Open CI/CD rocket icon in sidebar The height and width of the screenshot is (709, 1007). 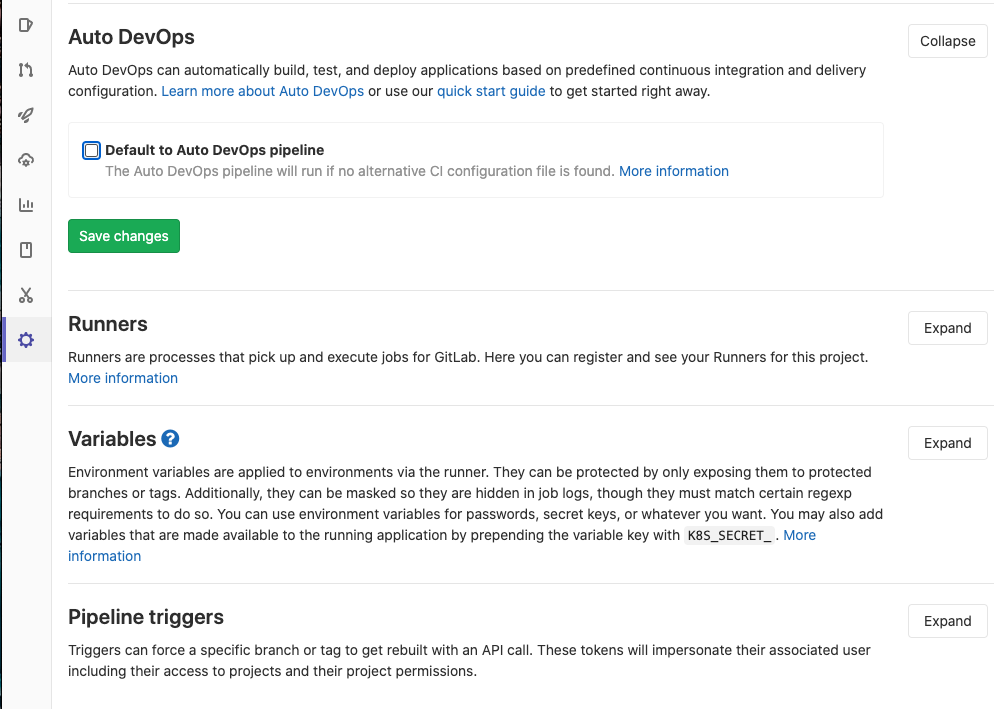coord(26,115)
